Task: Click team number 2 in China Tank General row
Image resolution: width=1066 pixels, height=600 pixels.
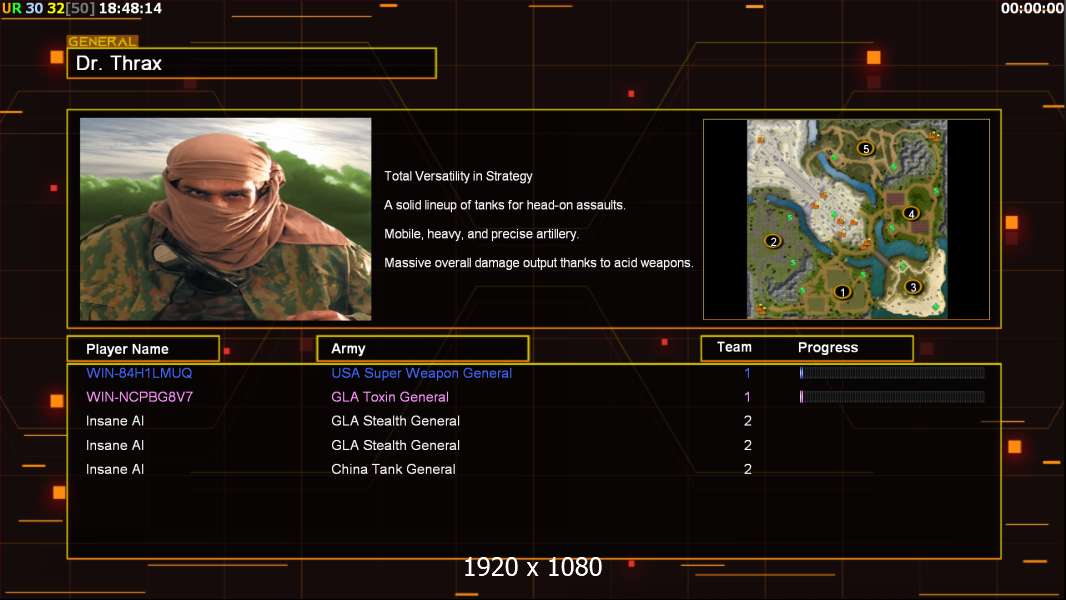Action: [x=747, y=469]
